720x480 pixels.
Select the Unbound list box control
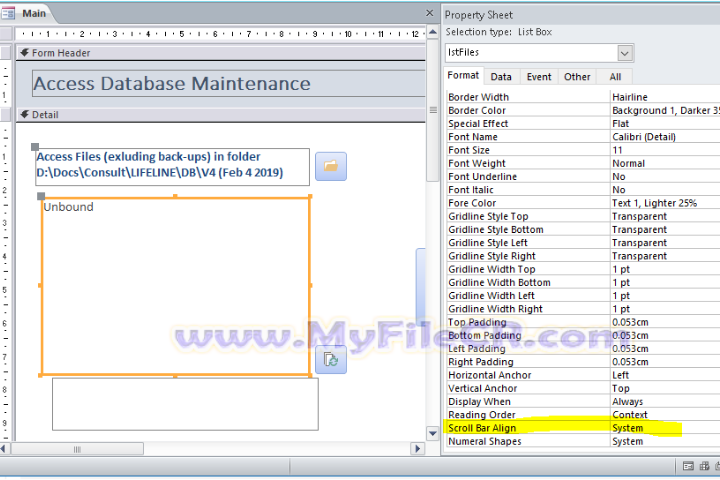(175, 286)
